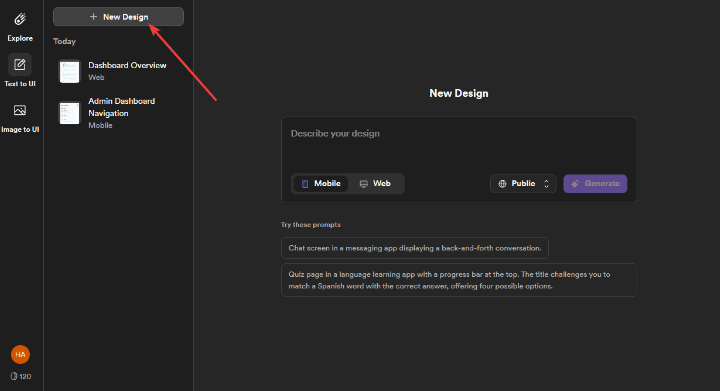Viewport: 720px width, 391px height.
Task: Click the Image to UI label
Action: (x=20, y=129)
